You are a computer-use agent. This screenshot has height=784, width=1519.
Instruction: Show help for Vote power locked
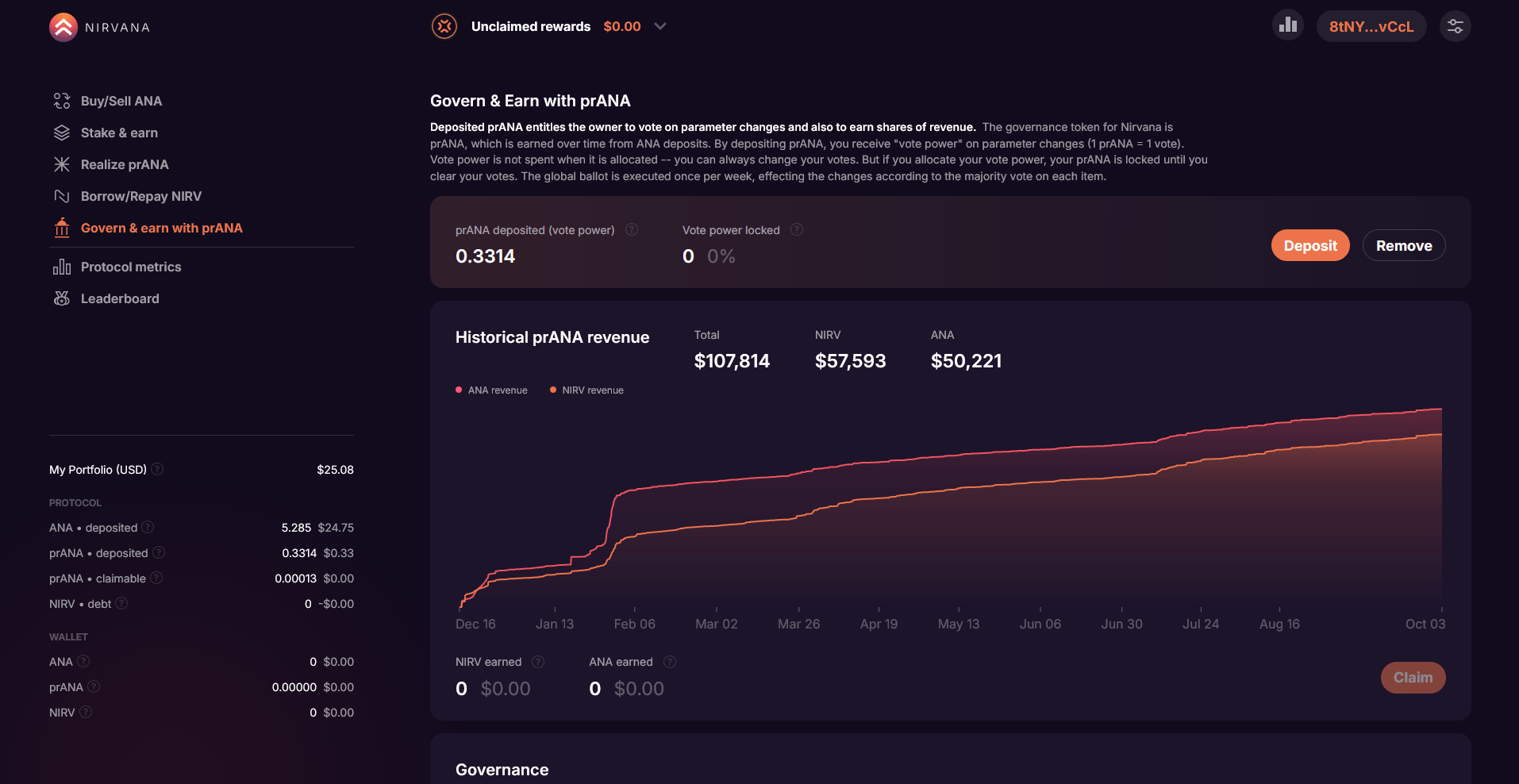797,229
